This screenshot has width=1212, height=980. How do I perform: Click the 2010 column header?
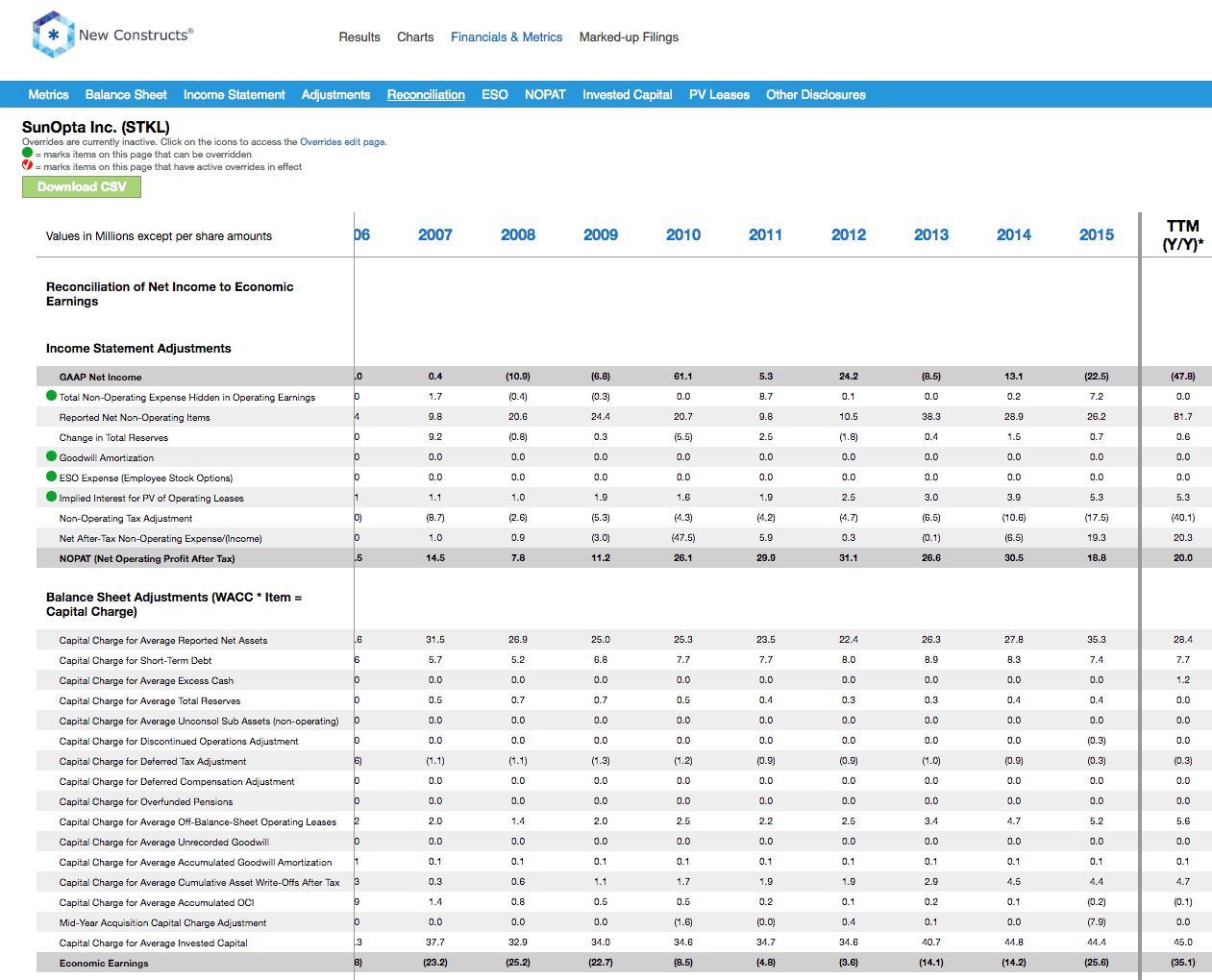pyautogui.click(x=683, y=234)
